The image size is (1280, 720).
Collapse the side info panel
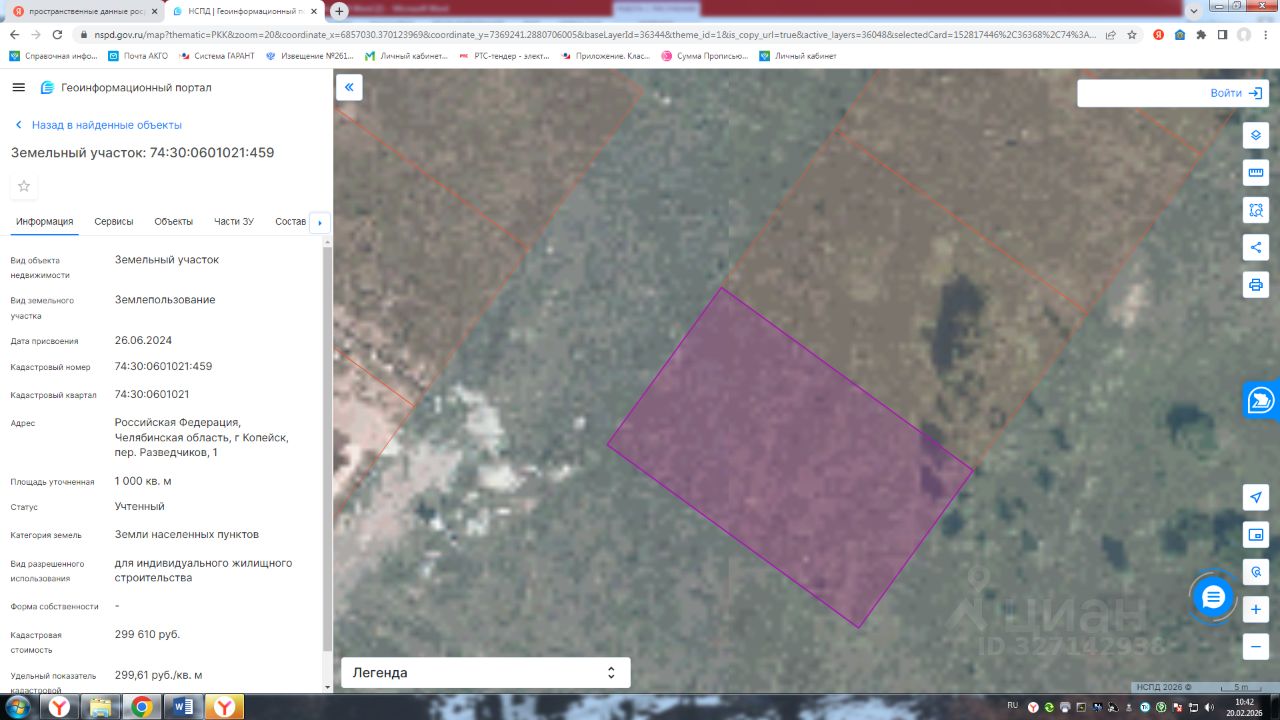pyautogui.click(x=349, y=88)
